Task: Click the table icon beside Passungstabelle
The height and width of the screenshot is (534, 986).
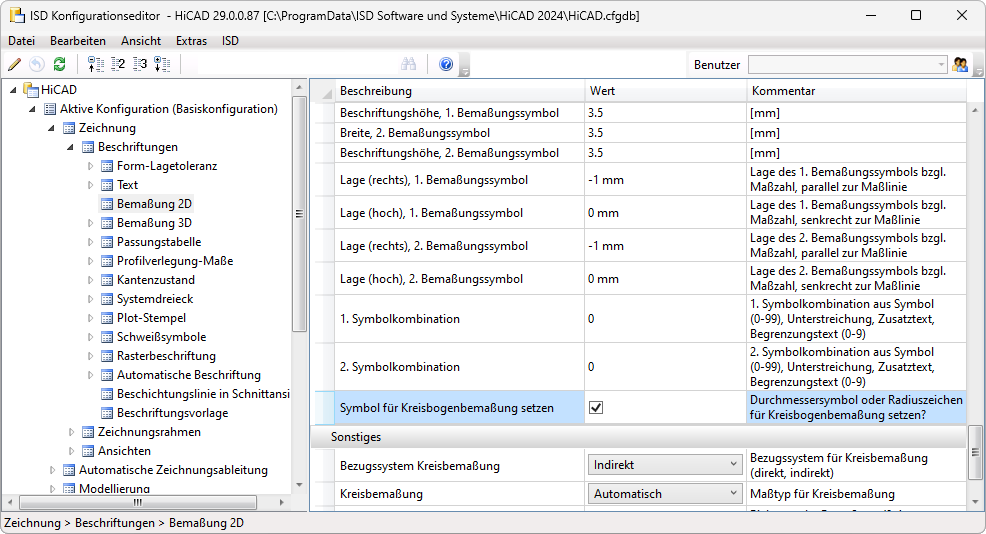Action: [x=107, y=242]
